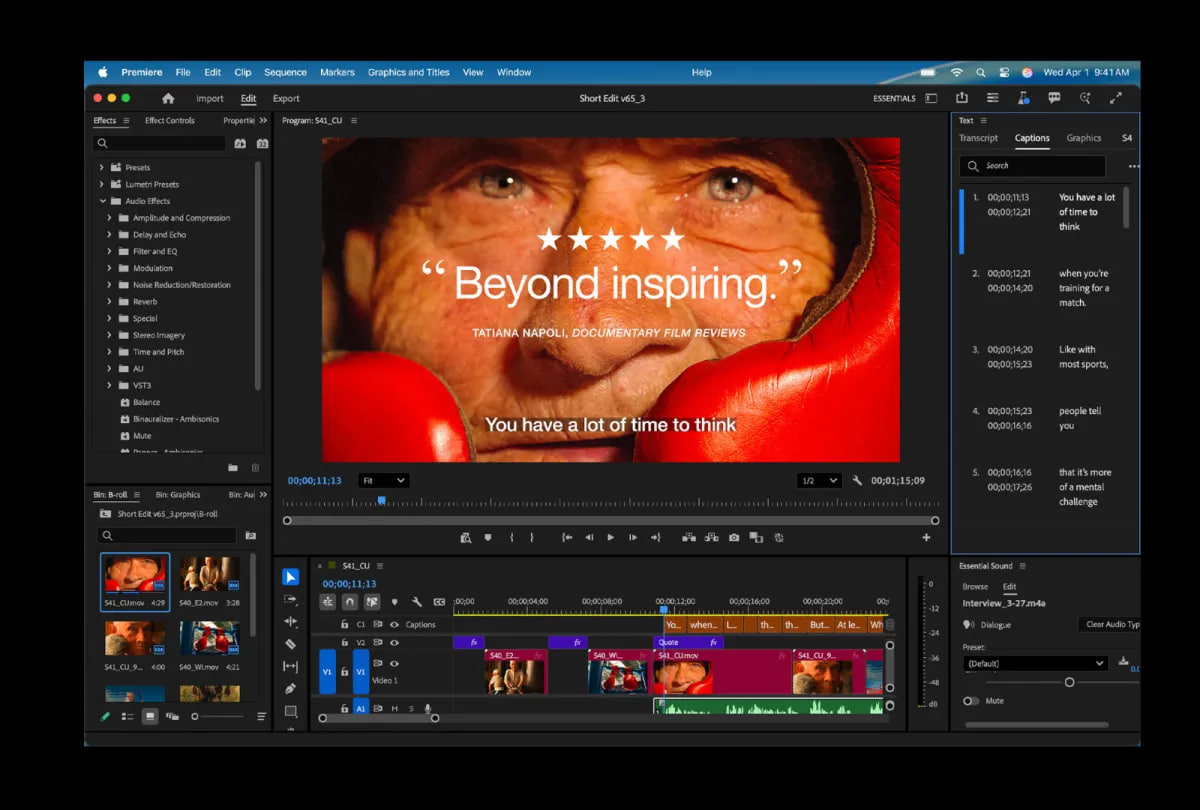Click the Home icon in header bar
Image resolution: width=1200 pixels, height=810 pixels.
168,99
